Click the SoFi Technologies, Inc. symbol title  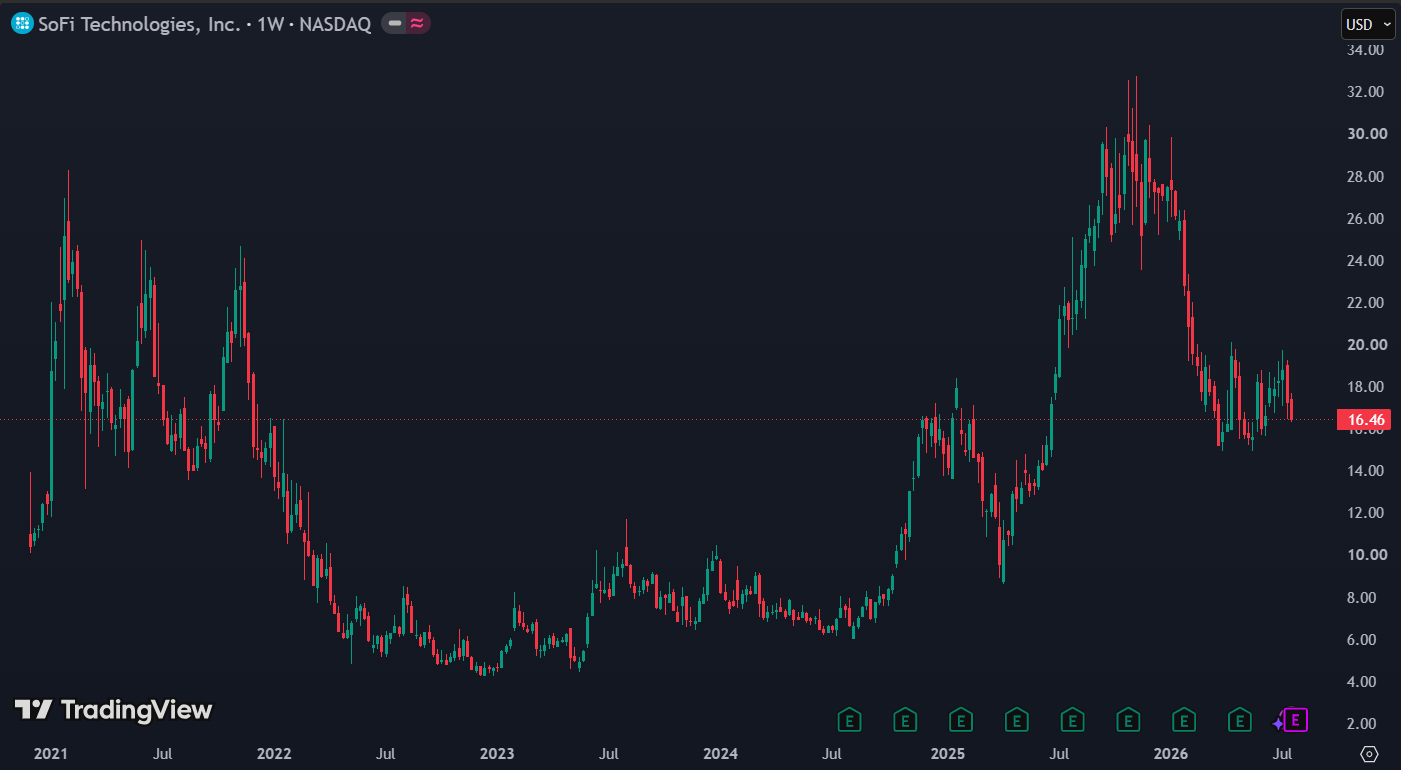pos(139,24)
